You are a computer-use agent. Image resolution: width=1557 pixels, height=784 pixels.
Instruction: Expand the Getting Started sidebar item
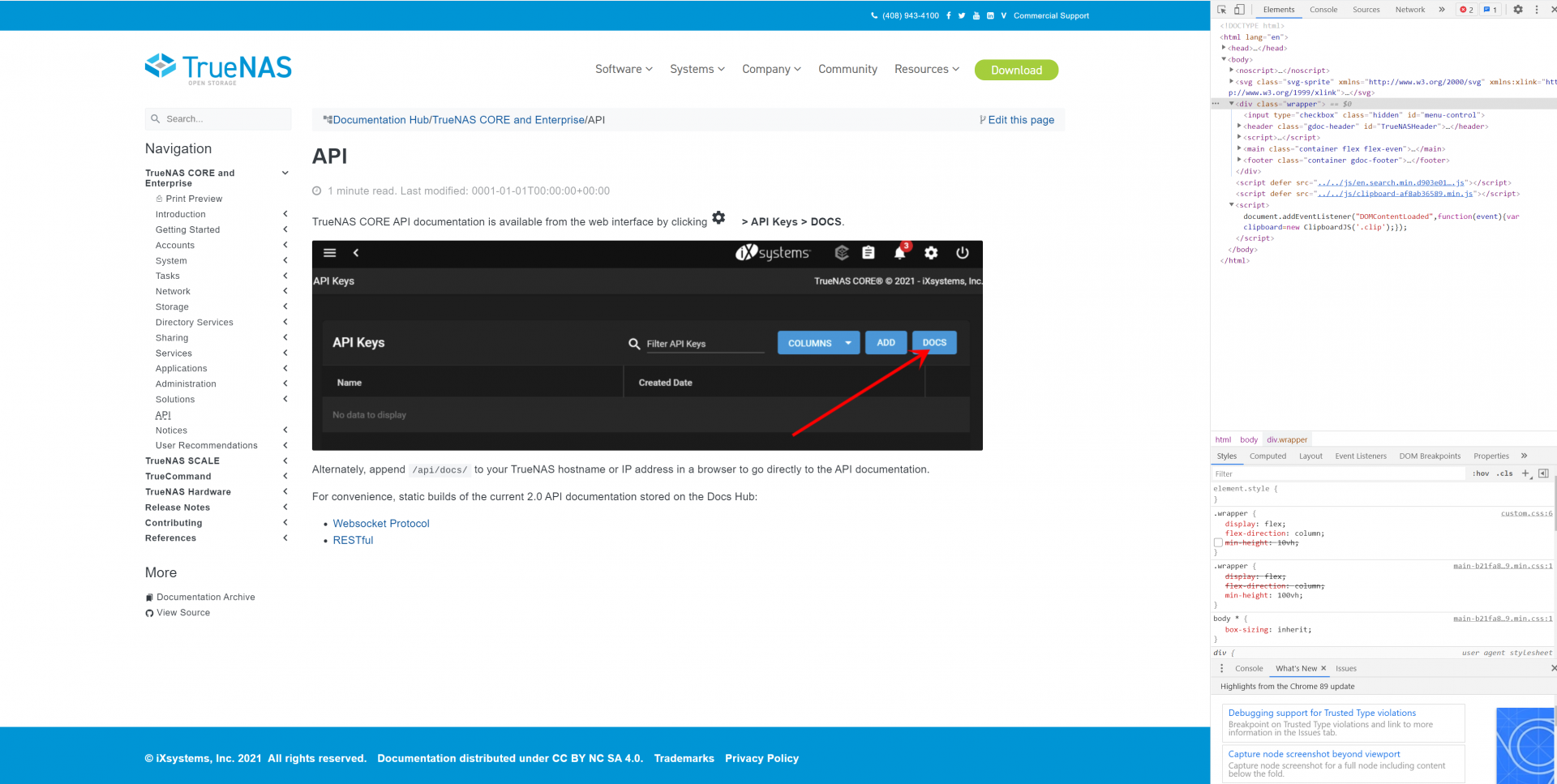pos(285,229)
